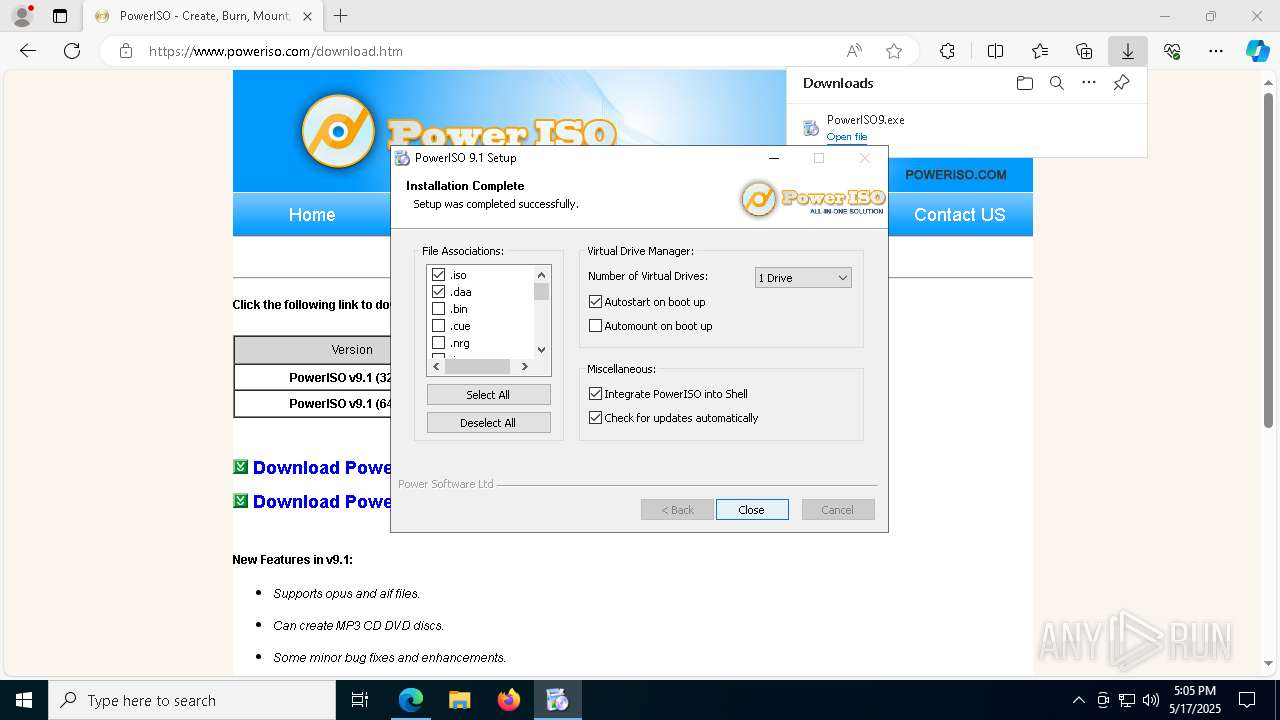The height and width of the screenshot is (720, 1280).
Task: Close the PowerISO browser tab
Action: (x=307, y=16)
